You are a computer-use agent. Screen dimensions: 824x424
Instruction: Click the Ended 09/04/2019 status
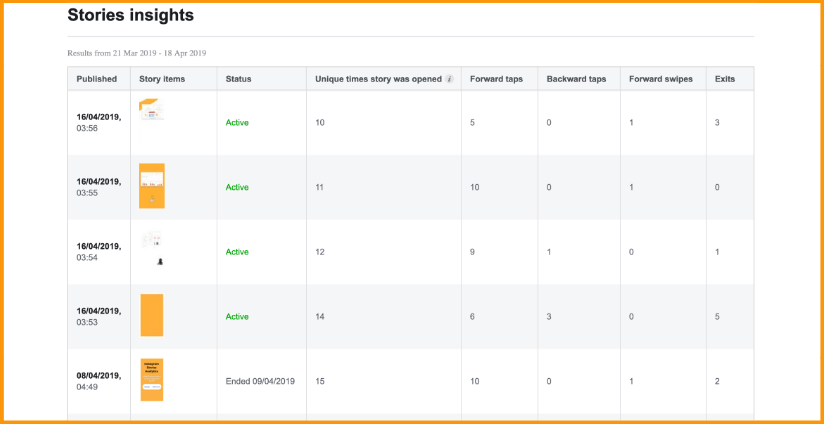click(260, 381)
